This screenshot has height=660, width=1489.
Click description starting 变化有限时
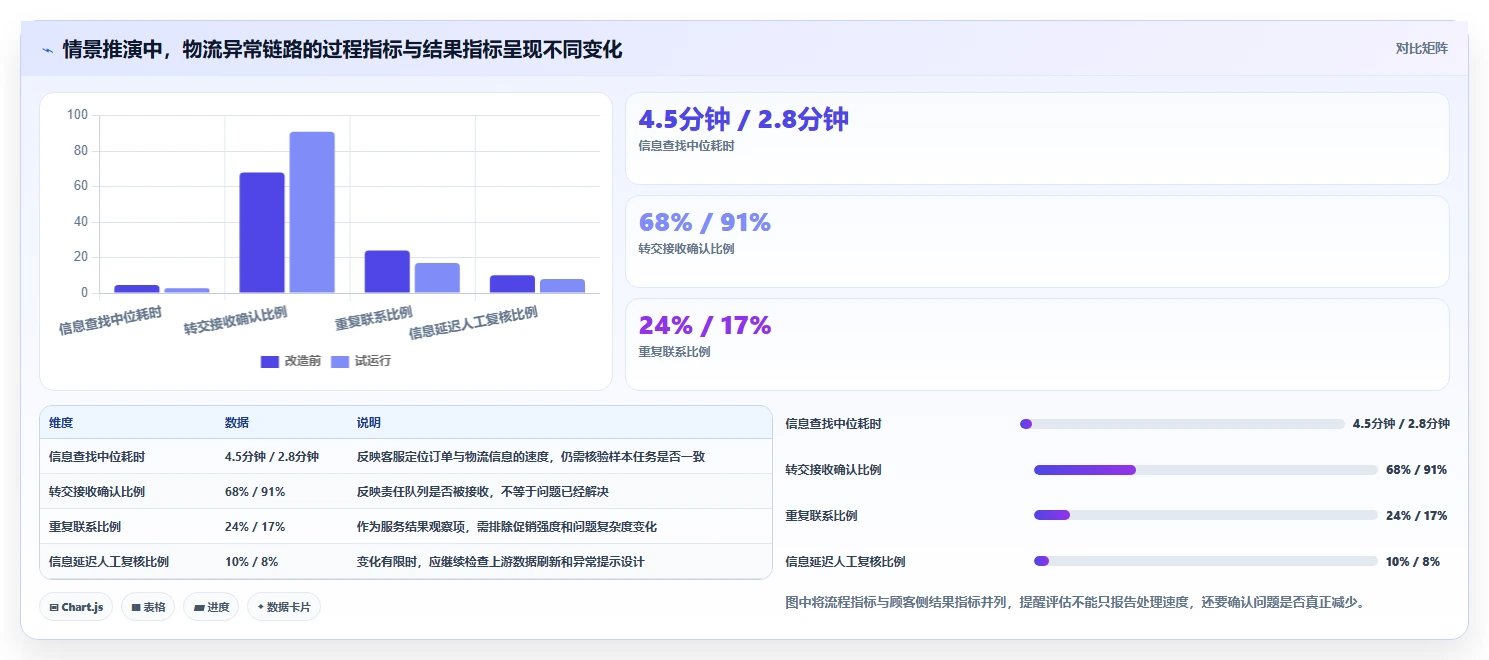pos(501,562)
